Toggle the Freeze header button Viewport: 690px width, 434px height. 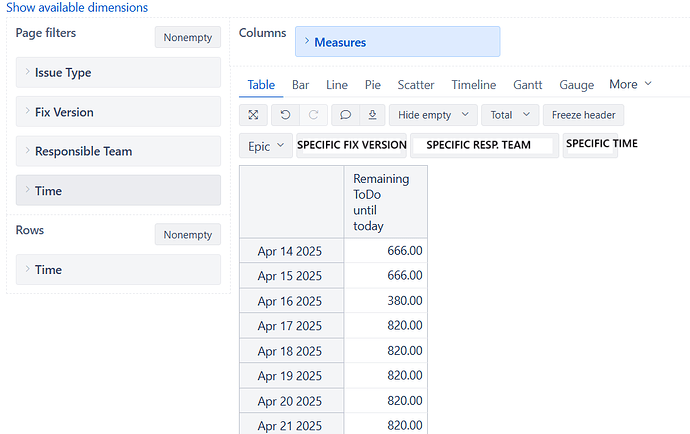point(583,115)
